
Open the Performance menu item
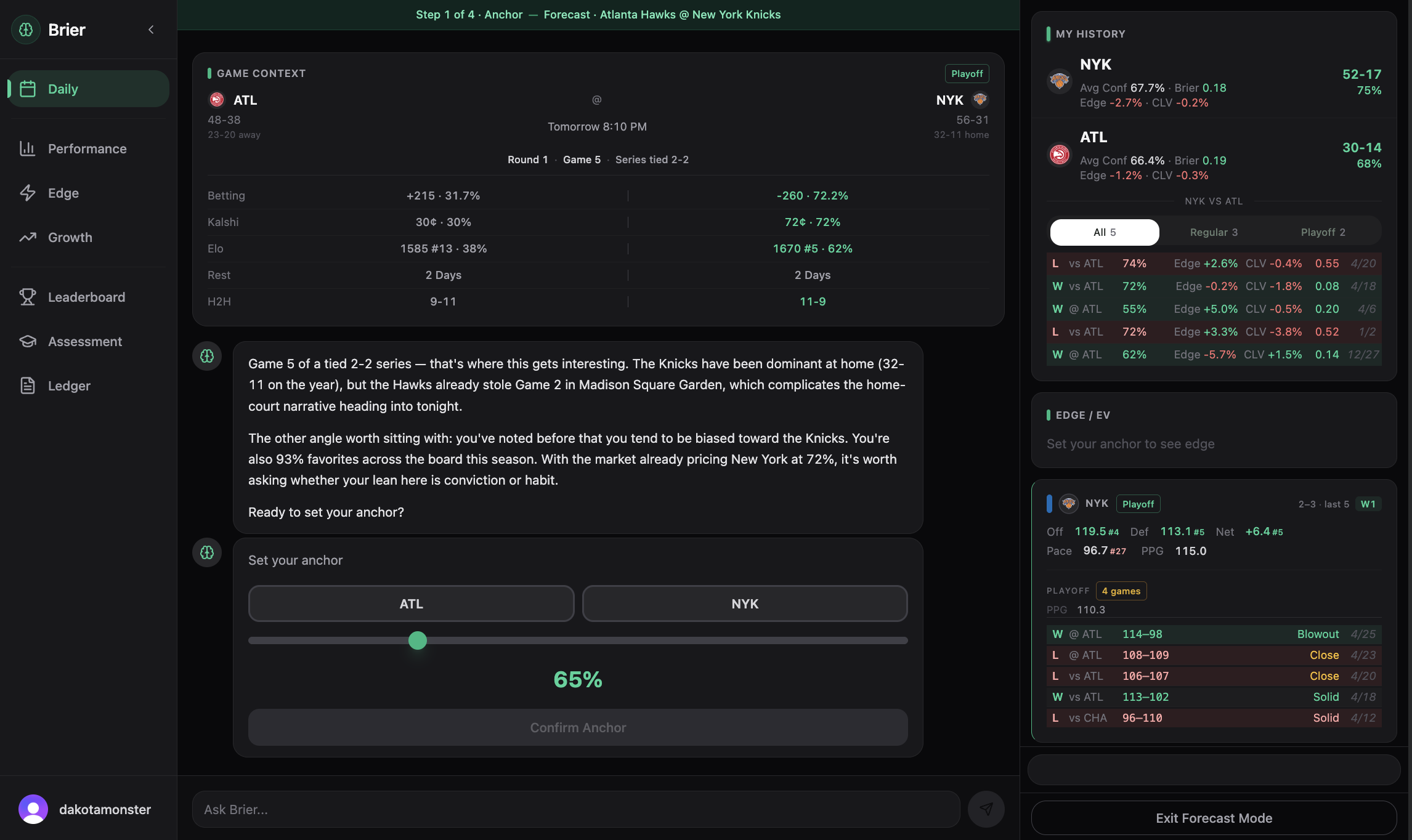click(x=88, y=148)
